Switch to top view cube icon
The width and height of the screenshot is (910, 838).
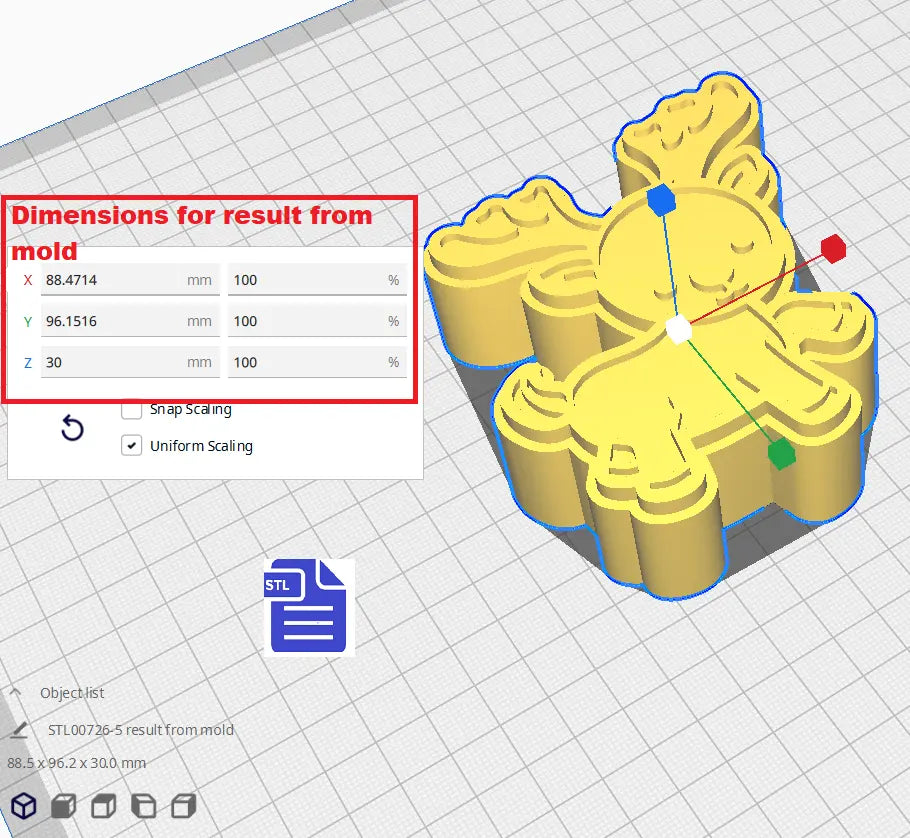pos(104,806)
